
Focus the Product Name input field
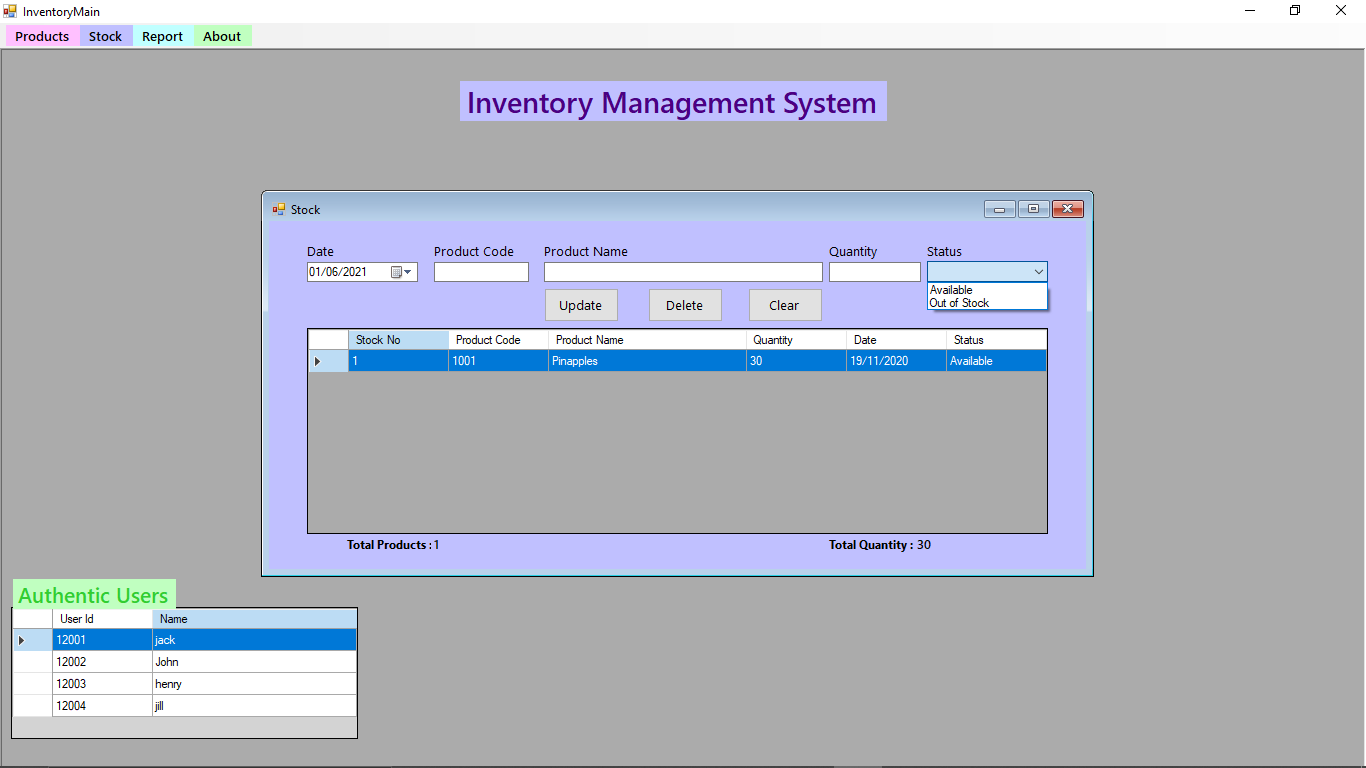[x=683, y=272]
